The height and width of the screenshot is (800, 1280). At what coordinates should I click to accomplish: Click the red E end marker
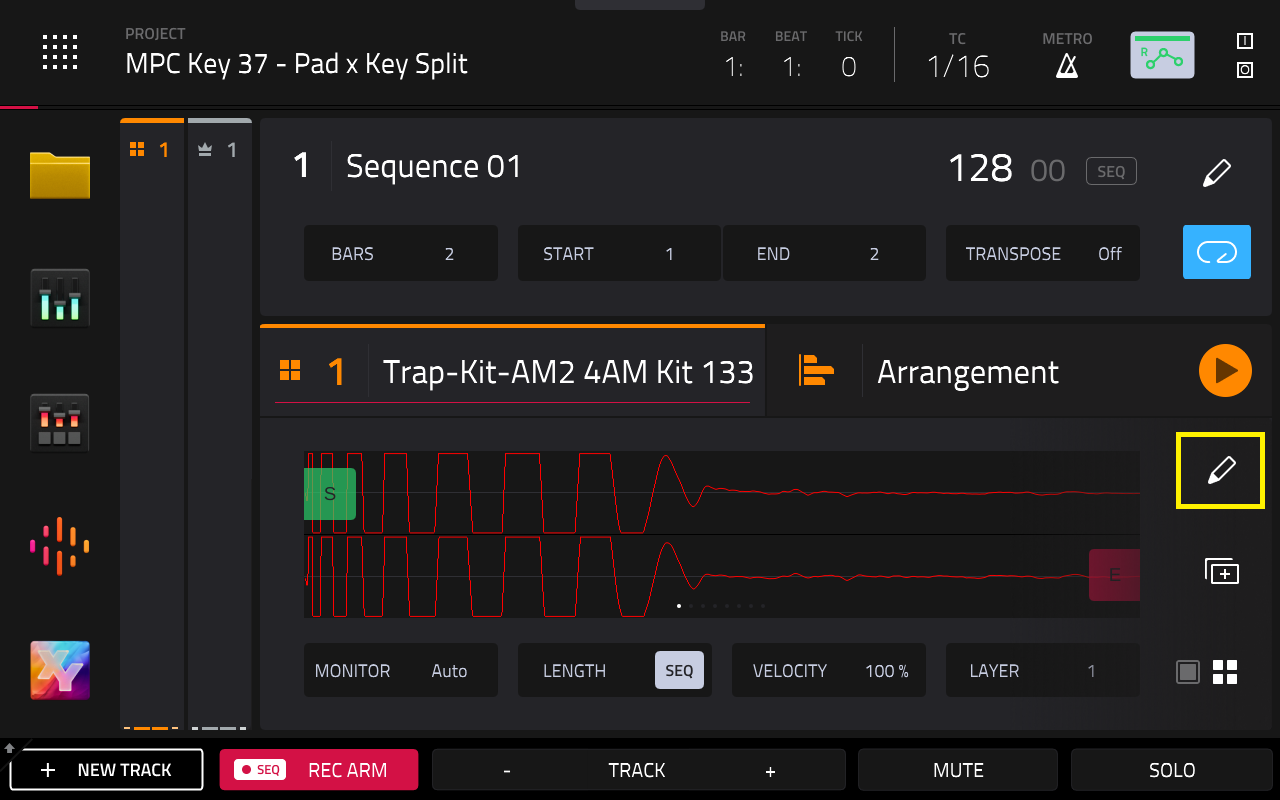1114,575
